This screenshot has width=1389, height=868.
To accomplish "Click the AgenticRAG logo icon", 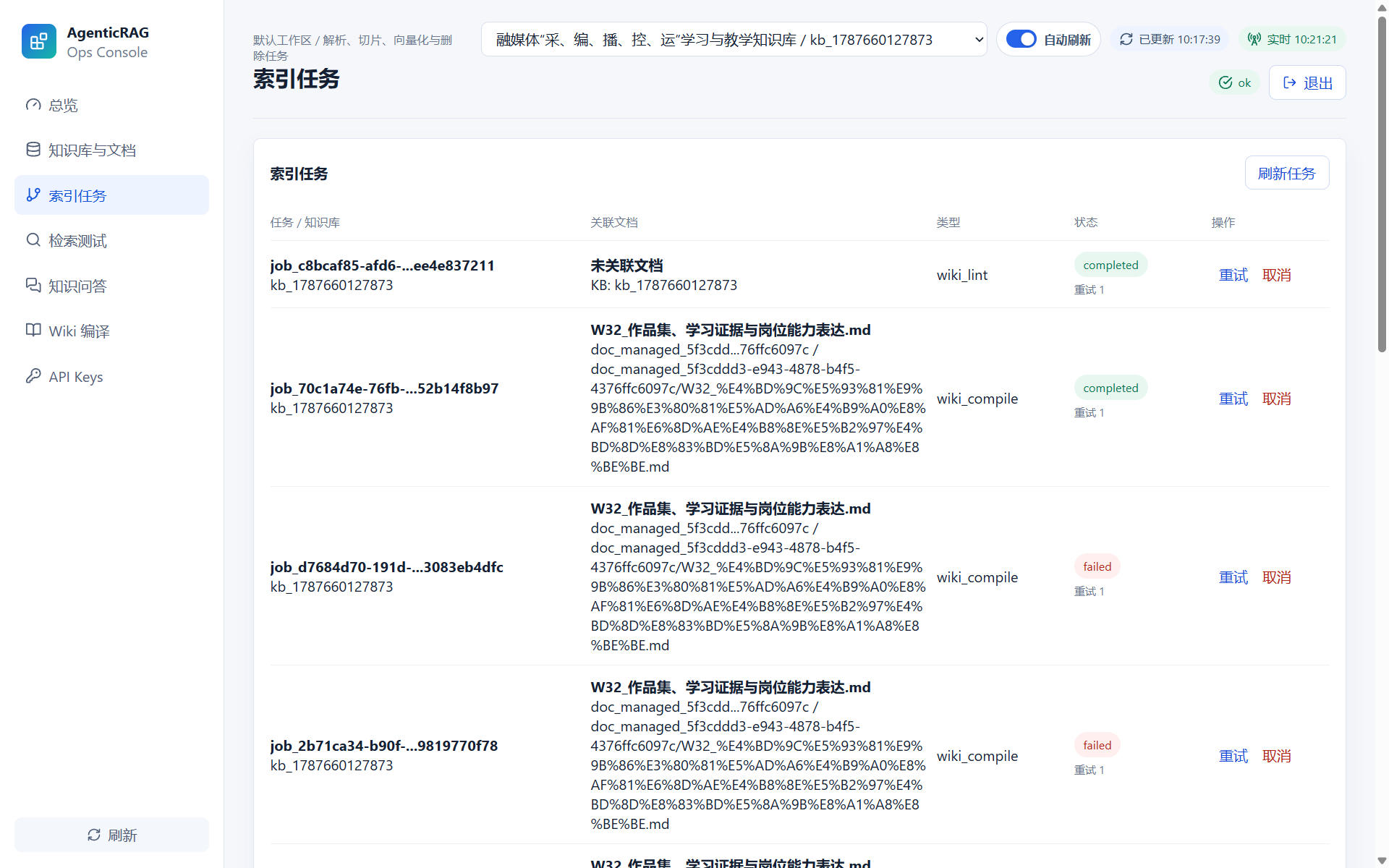I will (x=39, y=41).
